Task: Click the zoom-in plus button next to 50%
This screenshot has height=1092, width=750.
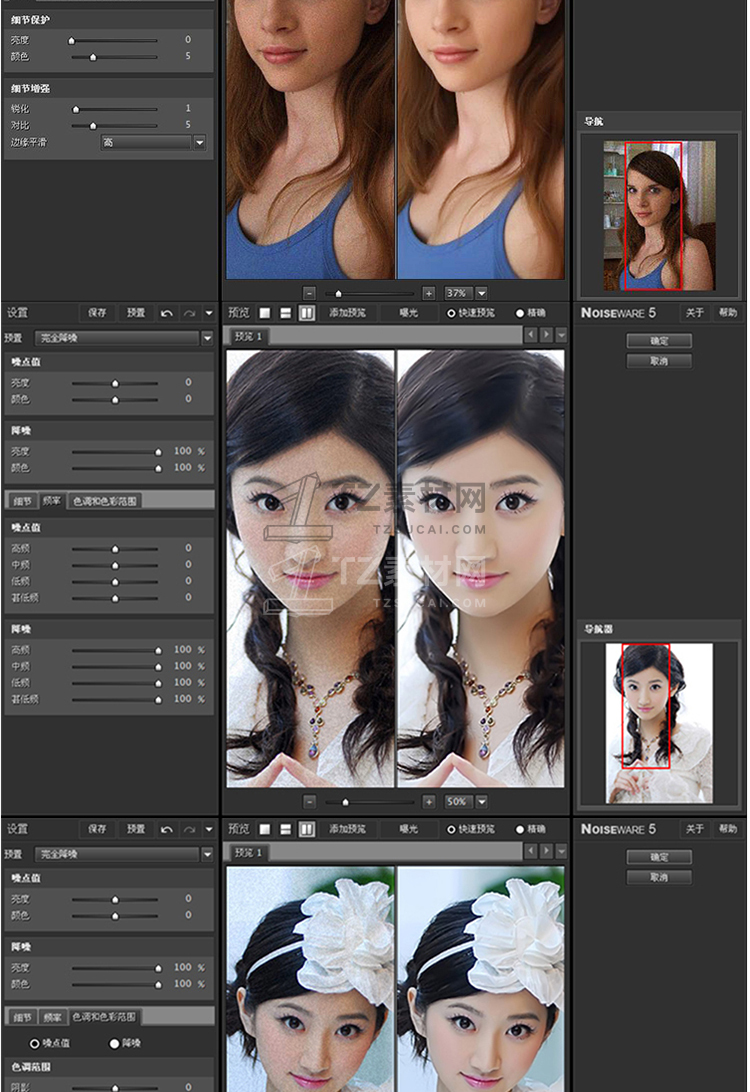Action: click(429, 802)
